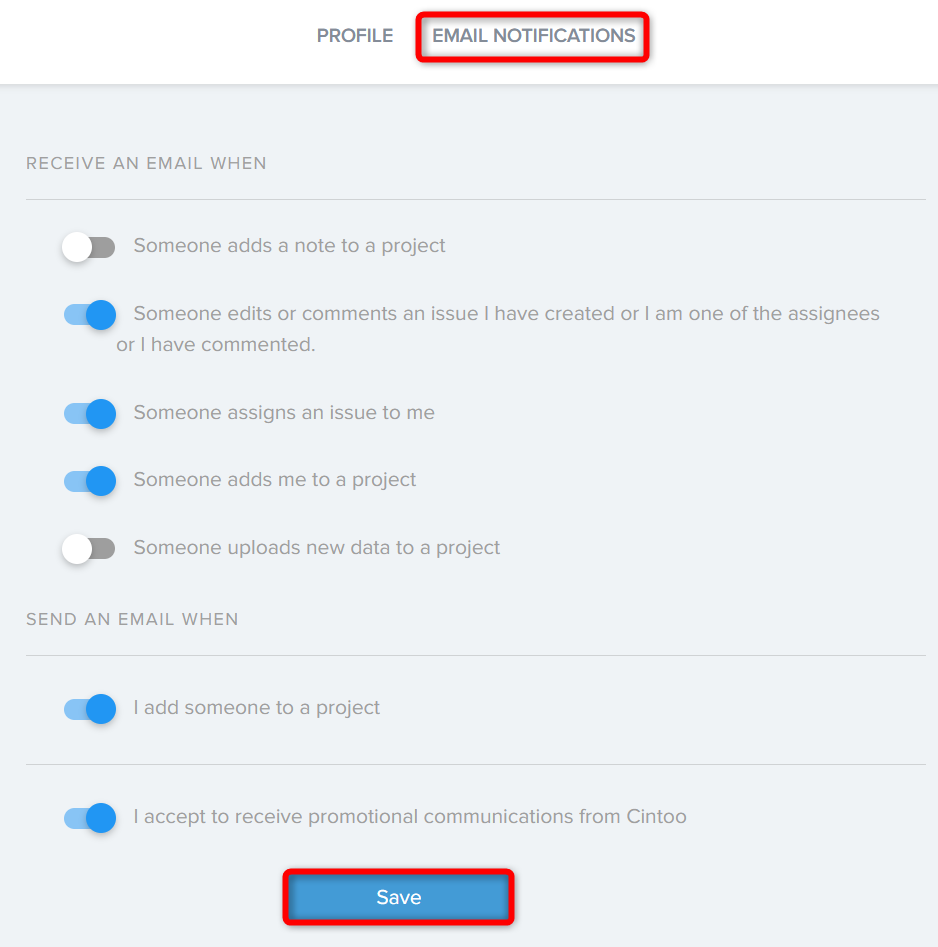Click the RECEIVE AN EMAIL WHEN heading
Screen dimensions: 938x947
click(146, 163)
